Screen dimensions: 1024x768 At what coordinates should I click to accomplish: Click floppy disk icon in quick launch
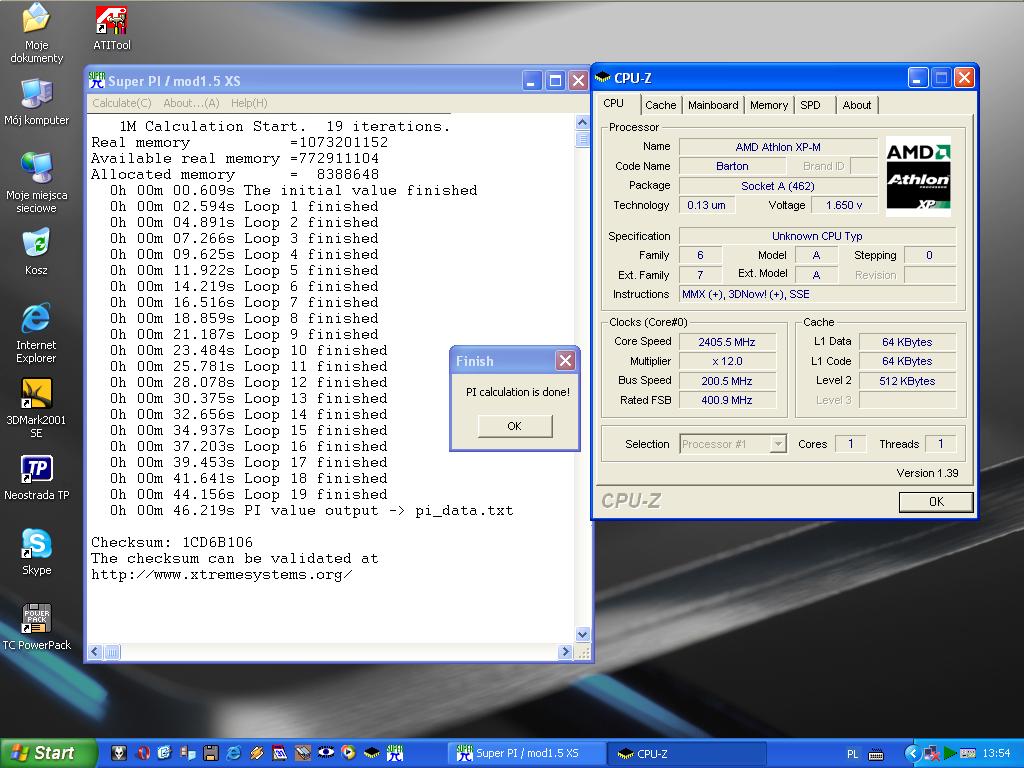tap(210, 753)
